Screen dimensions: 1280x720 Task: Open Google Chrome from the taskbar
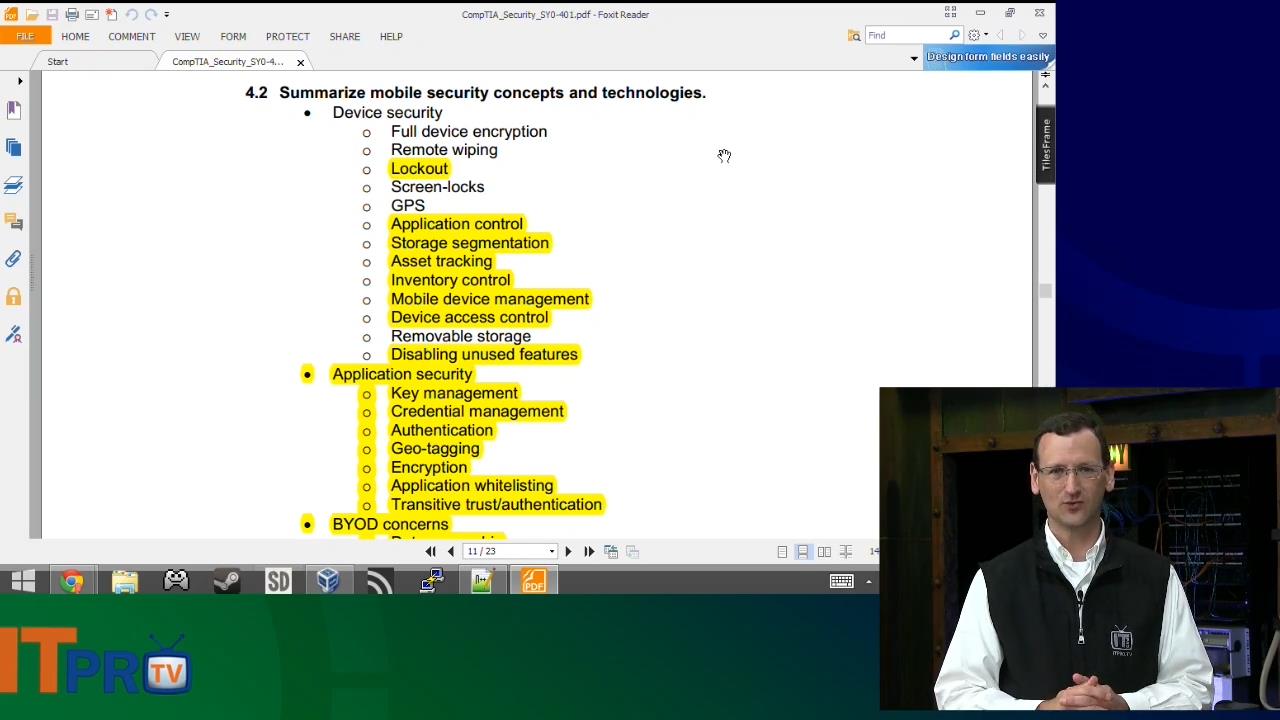[x=73, y=581]
